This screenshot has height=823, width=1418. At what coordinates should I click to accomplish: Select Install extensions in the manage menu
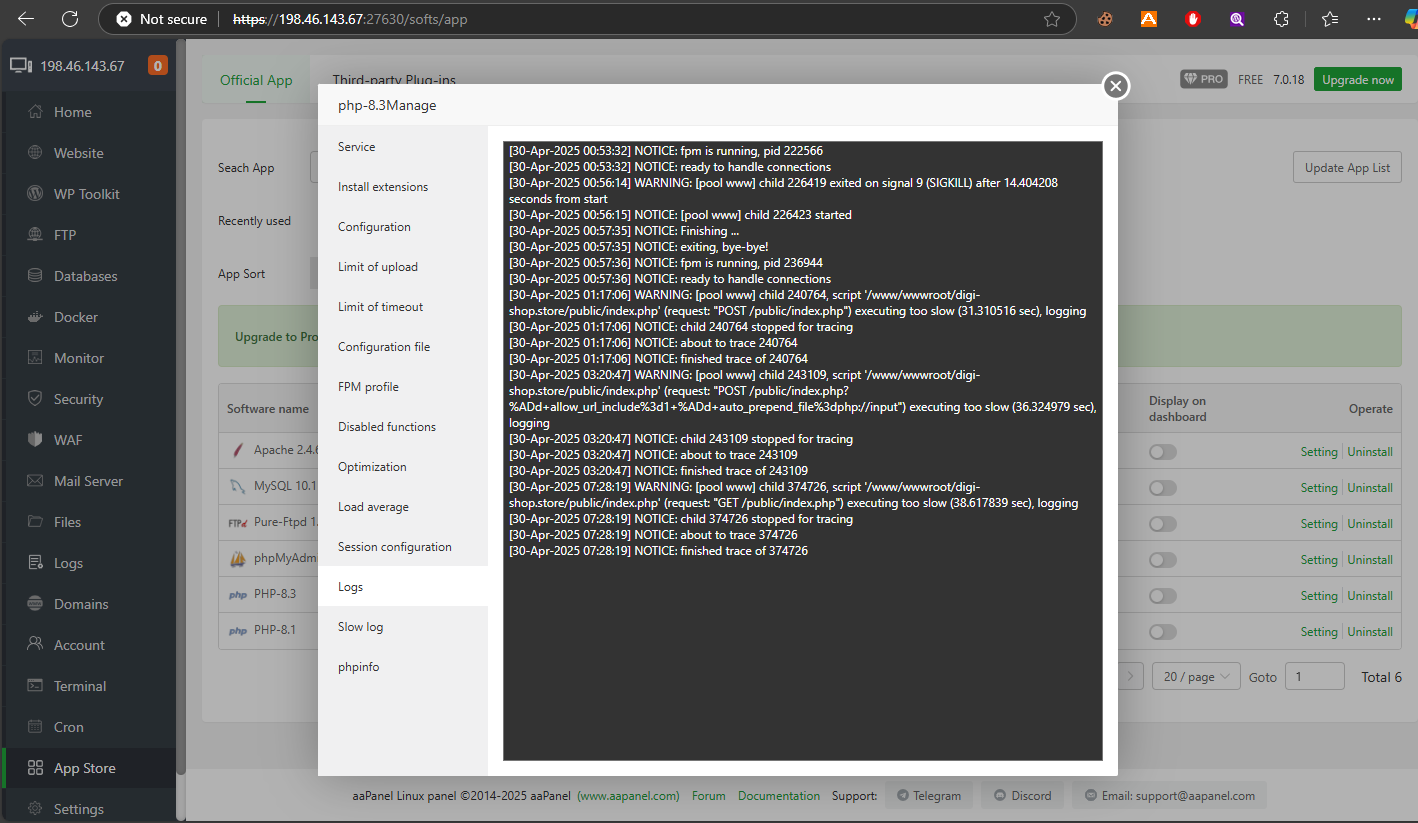382,187
